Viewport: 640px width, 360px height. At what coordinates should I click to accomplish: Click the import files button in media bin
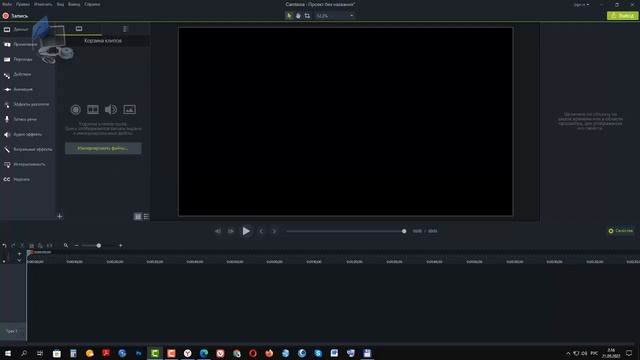(103, 148)
